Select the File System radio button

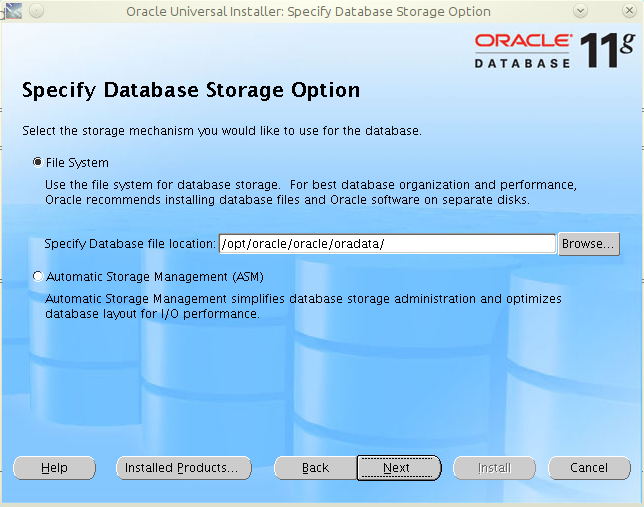tap(38, 162)
